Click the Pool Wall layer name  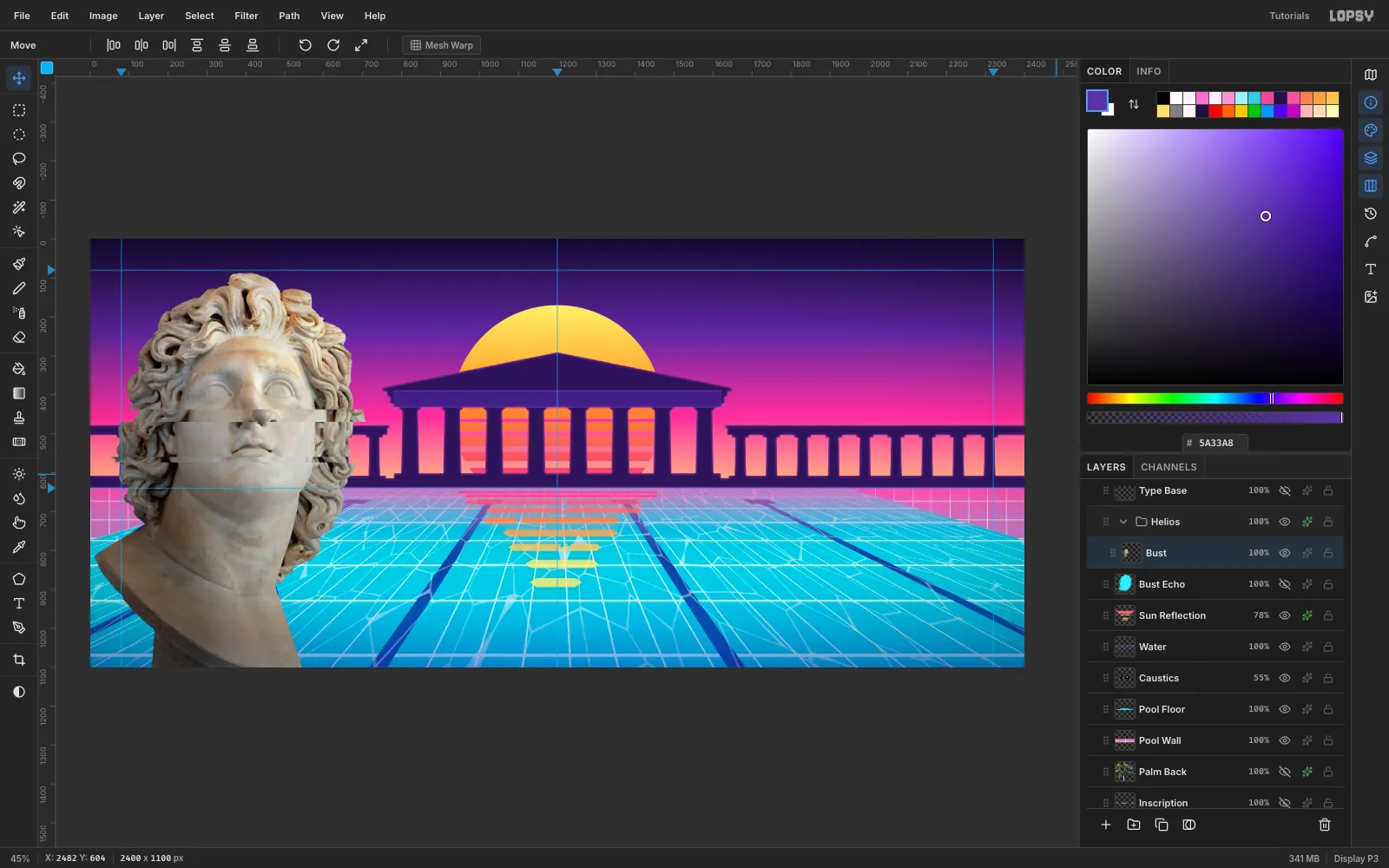click(x=1160, y=740)
